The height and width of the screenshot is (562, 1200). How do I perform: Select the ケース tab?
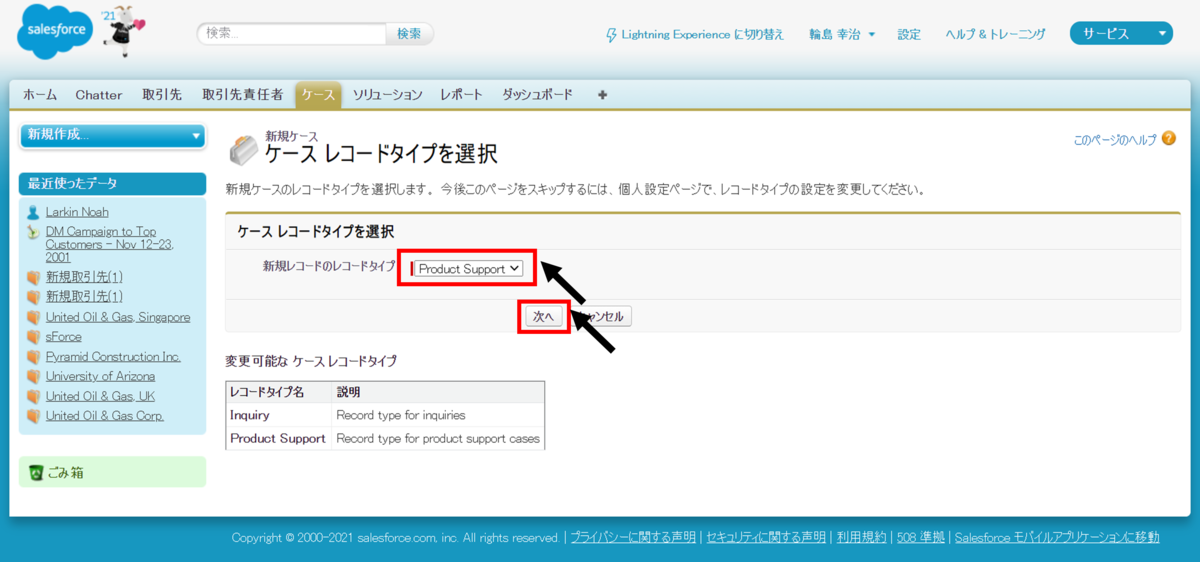click(319, 95)
